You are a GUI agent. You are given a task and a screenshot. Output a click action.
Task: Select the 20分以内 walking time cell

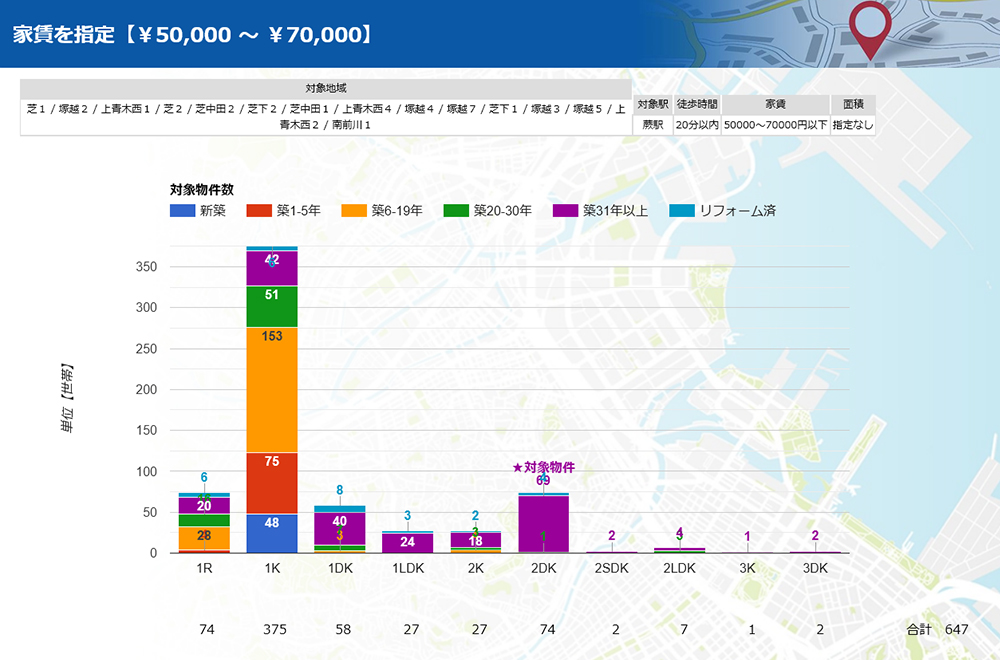click(696, 125)
